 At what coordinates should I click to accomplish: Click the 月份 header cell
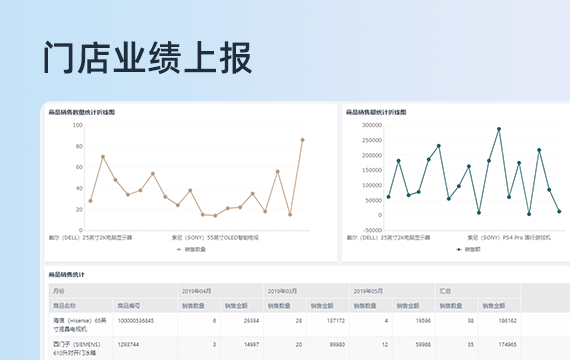click(113, 291)
